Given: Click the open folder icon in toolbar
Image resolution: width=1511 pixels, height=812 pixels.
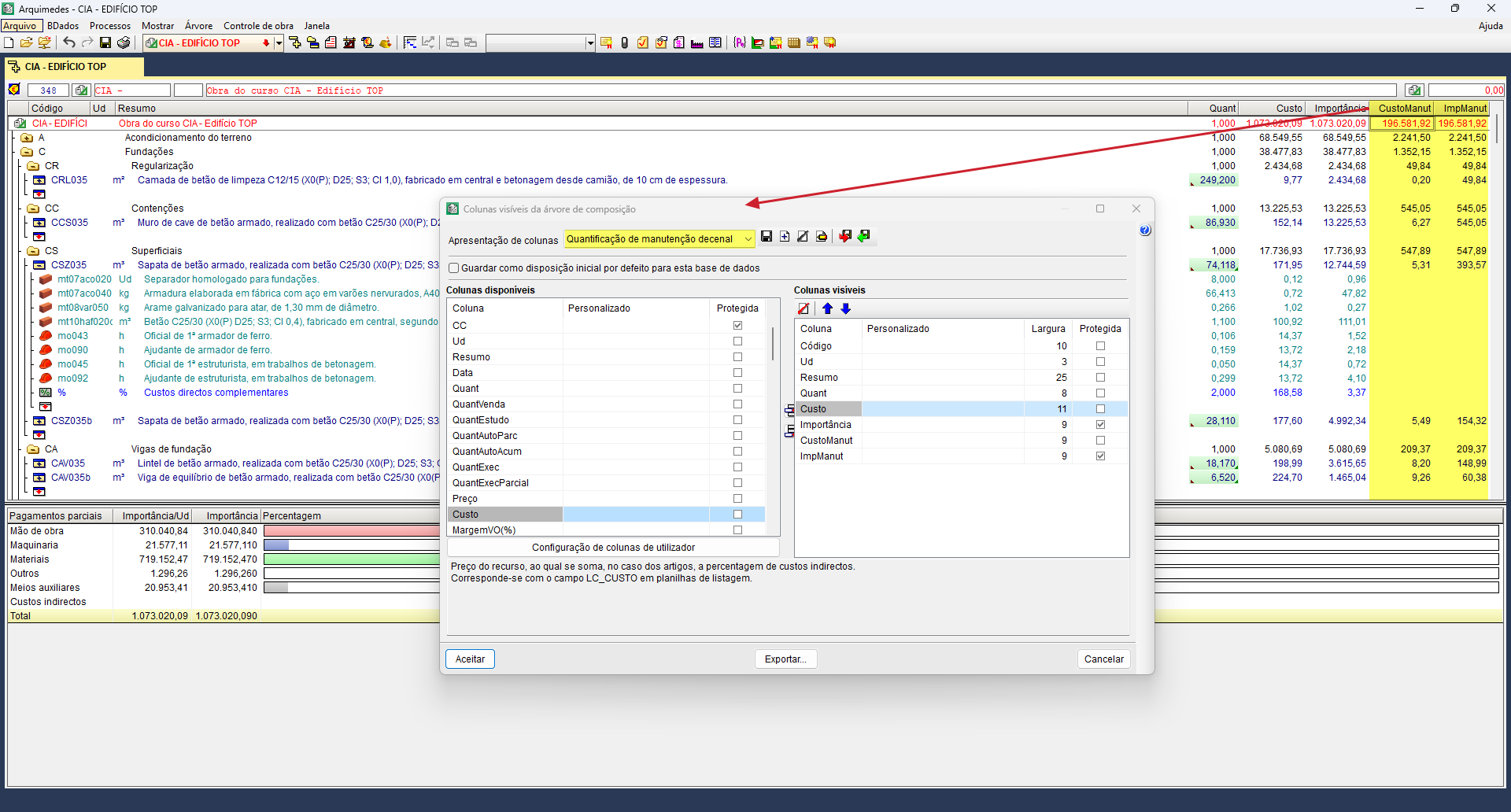Looking at the screenshot, I should (x=27, y=43).
